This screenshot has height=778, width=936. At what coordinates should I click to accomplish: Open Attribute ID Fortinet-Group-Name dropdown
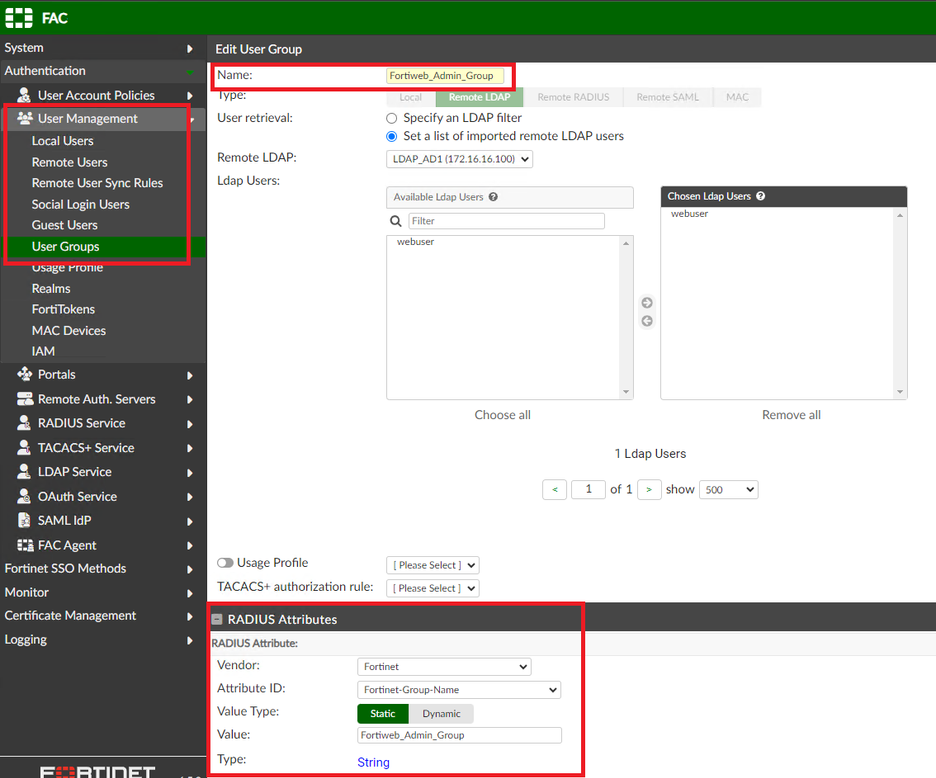459,690
